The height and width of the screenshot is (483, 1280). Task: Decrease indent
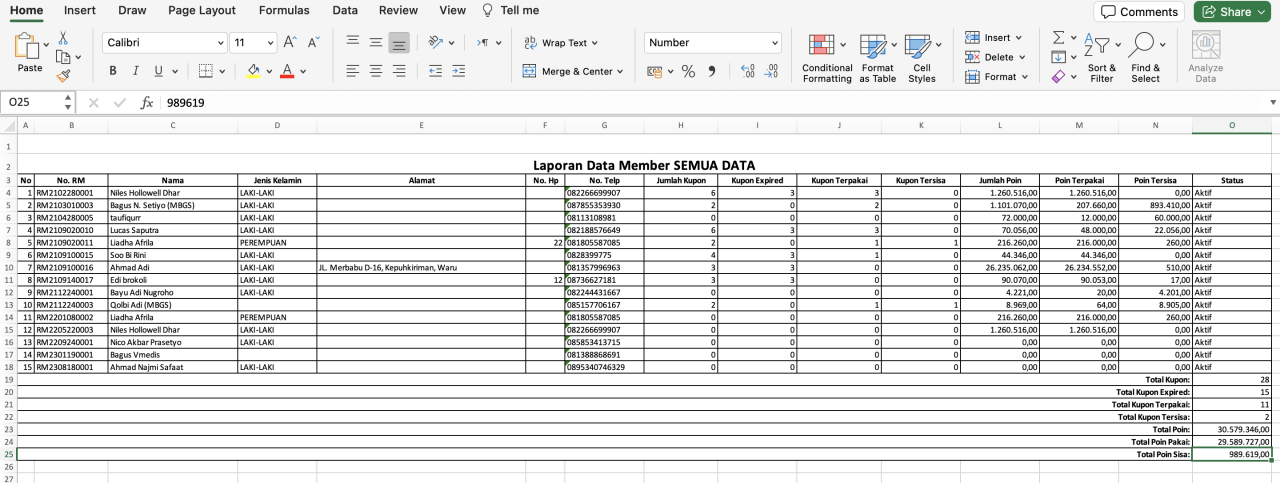436,71
